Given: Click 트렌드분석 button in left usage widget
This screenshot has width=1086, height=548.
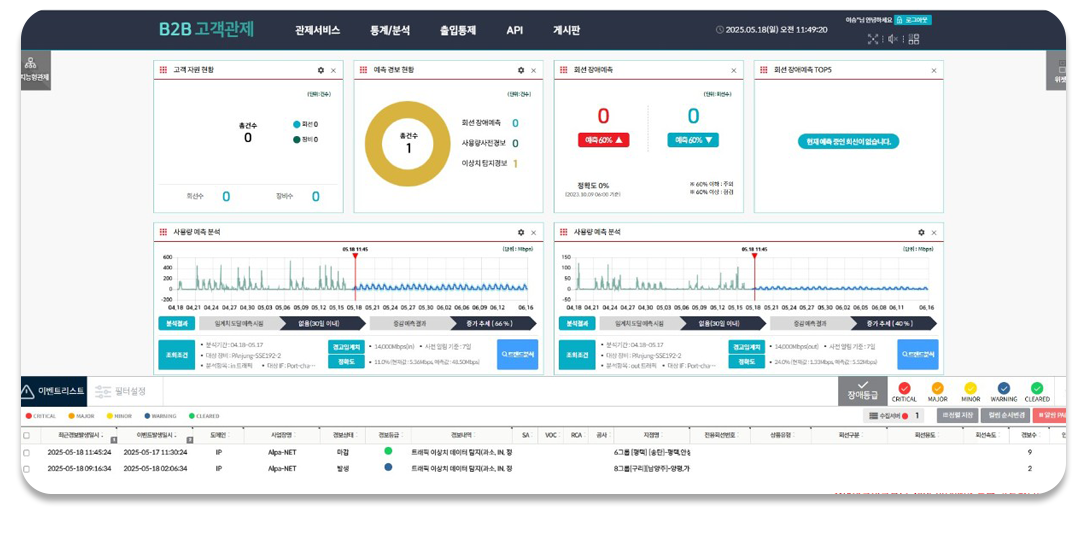Looking at the screenshot, I should tap(517, 354).
